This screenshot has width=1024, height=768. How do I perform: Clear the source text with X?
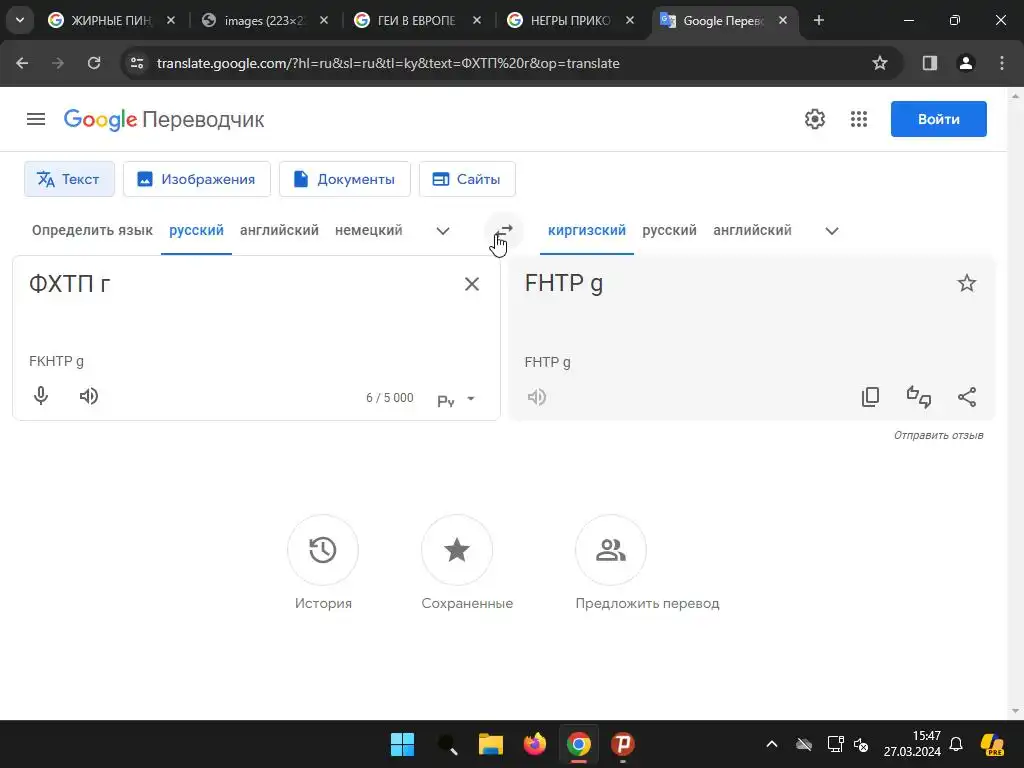click(472, 284)
